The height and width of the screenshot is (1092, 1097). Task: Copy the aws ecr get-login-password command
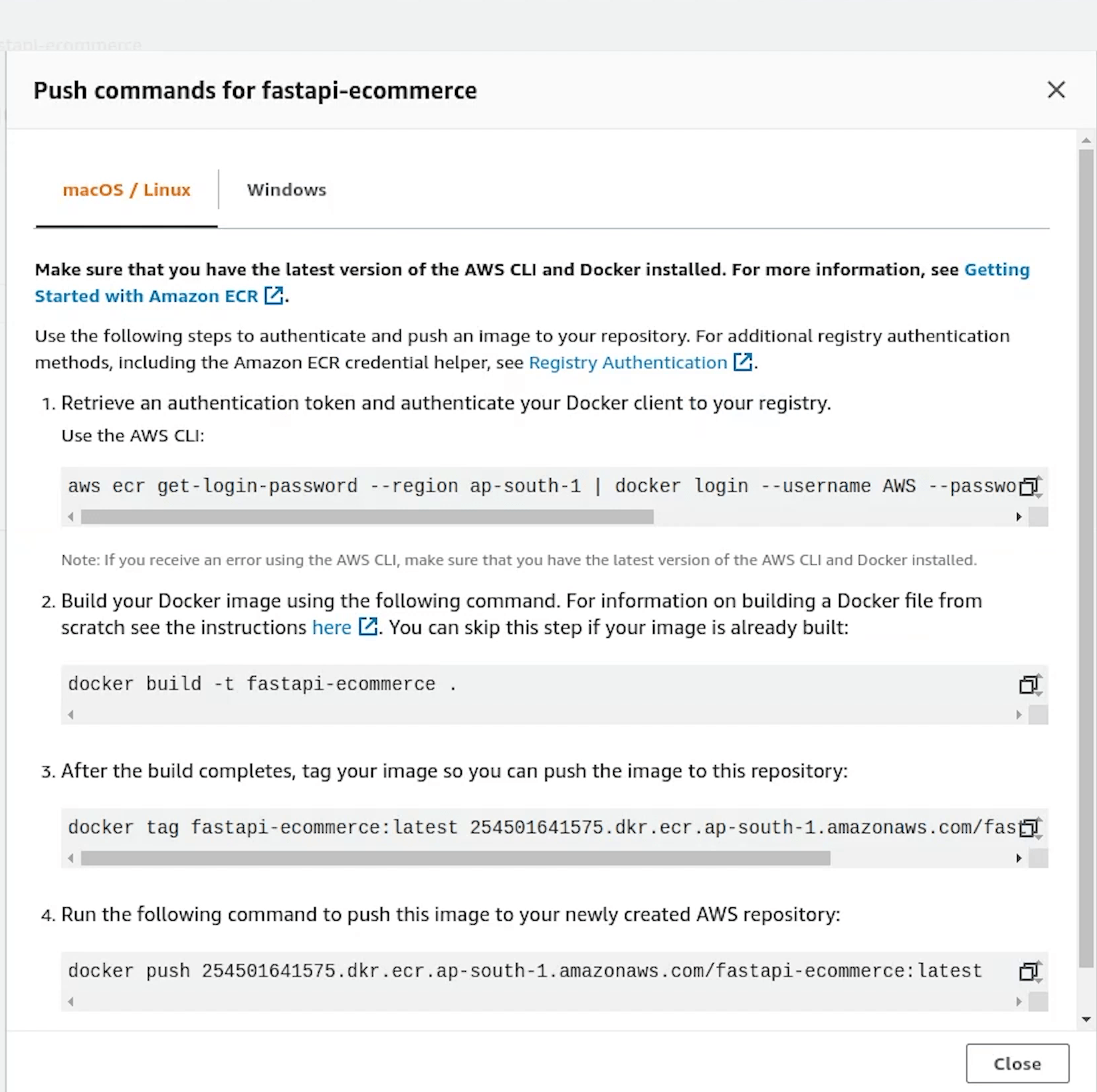[1029, 487]
